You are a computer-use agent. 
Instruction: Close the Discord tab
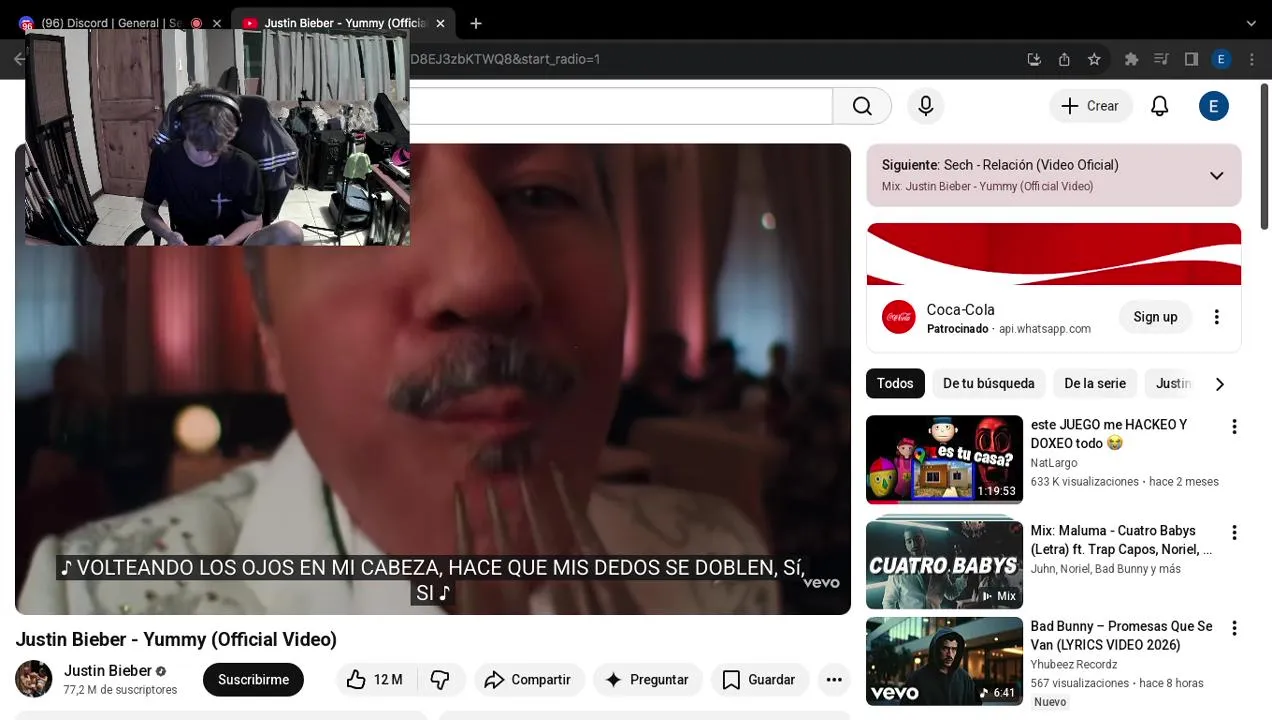coord(216,23)
